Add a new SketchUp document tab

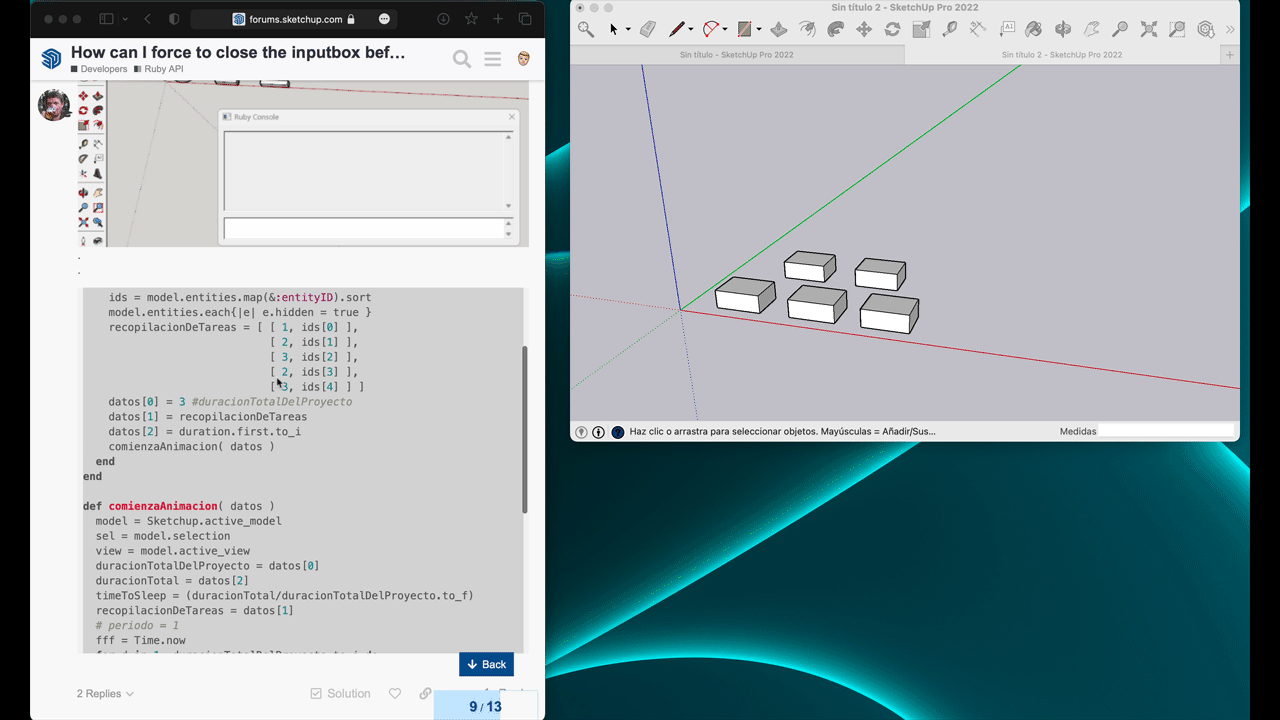1230,55
